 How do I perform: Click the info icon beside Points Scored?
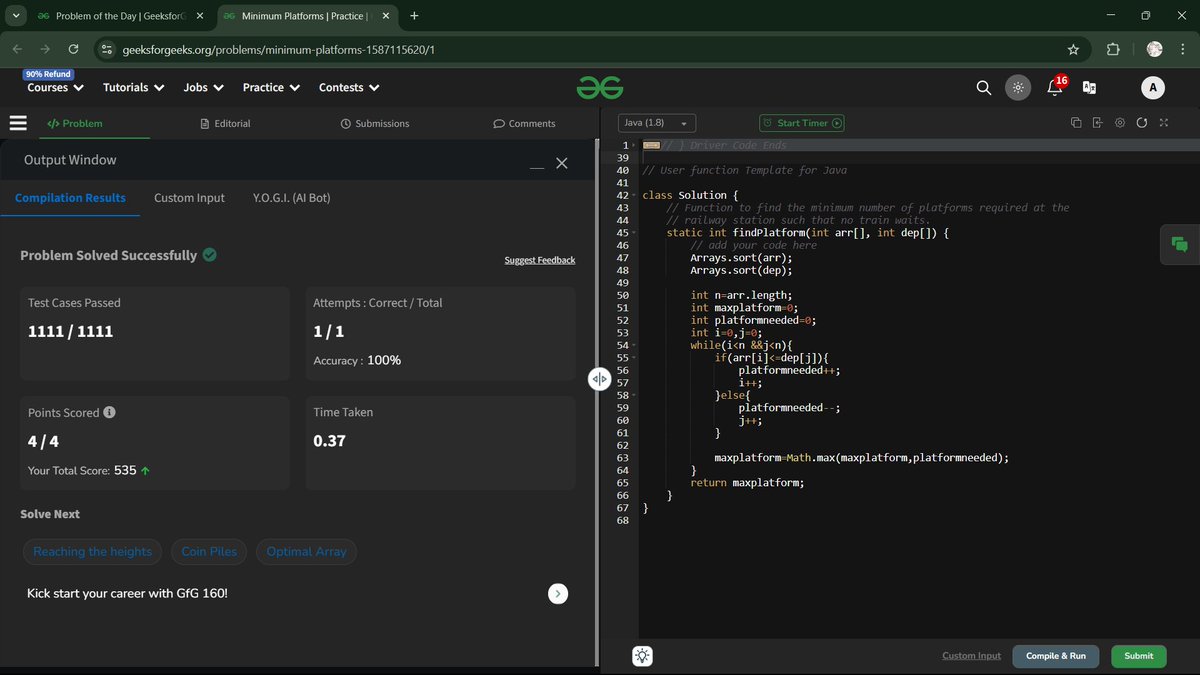coord(109,412)
